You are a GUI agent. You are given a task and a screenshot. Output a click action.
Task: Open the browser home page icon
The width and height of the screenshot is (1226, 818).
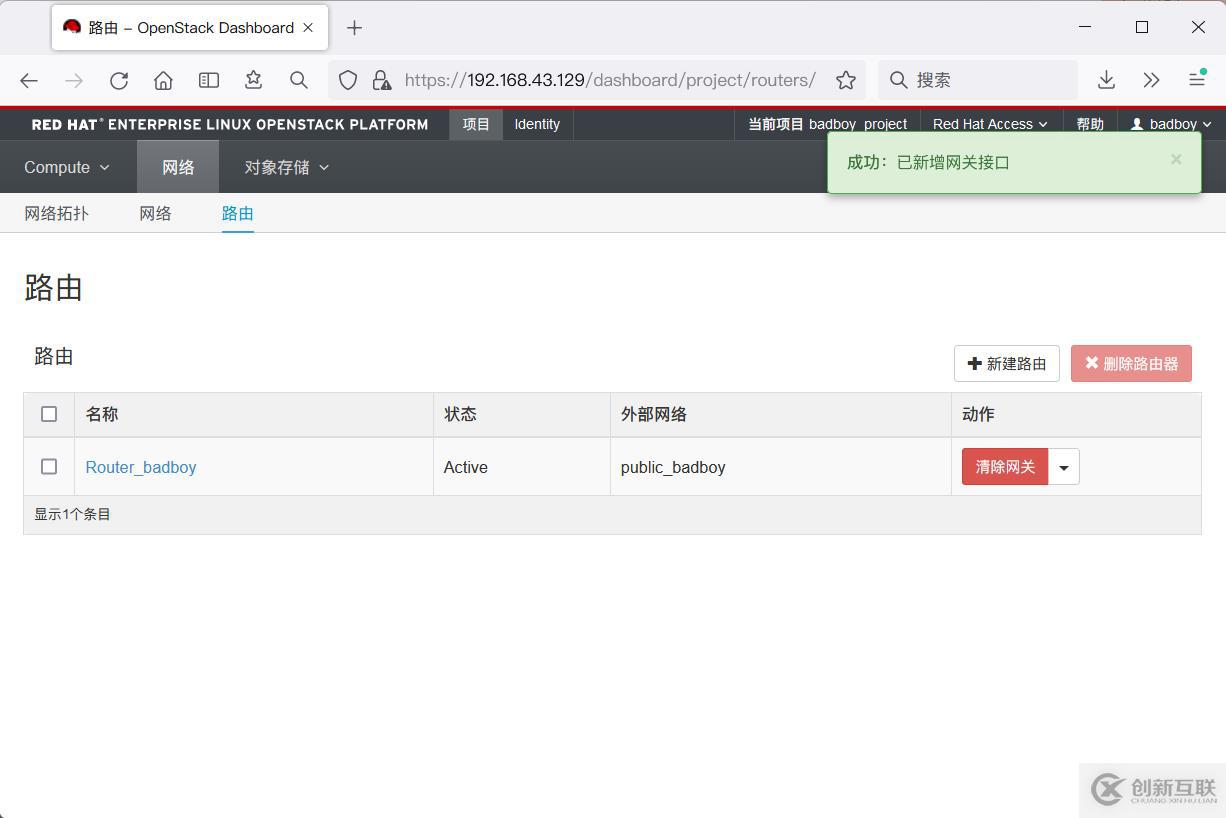163,80
